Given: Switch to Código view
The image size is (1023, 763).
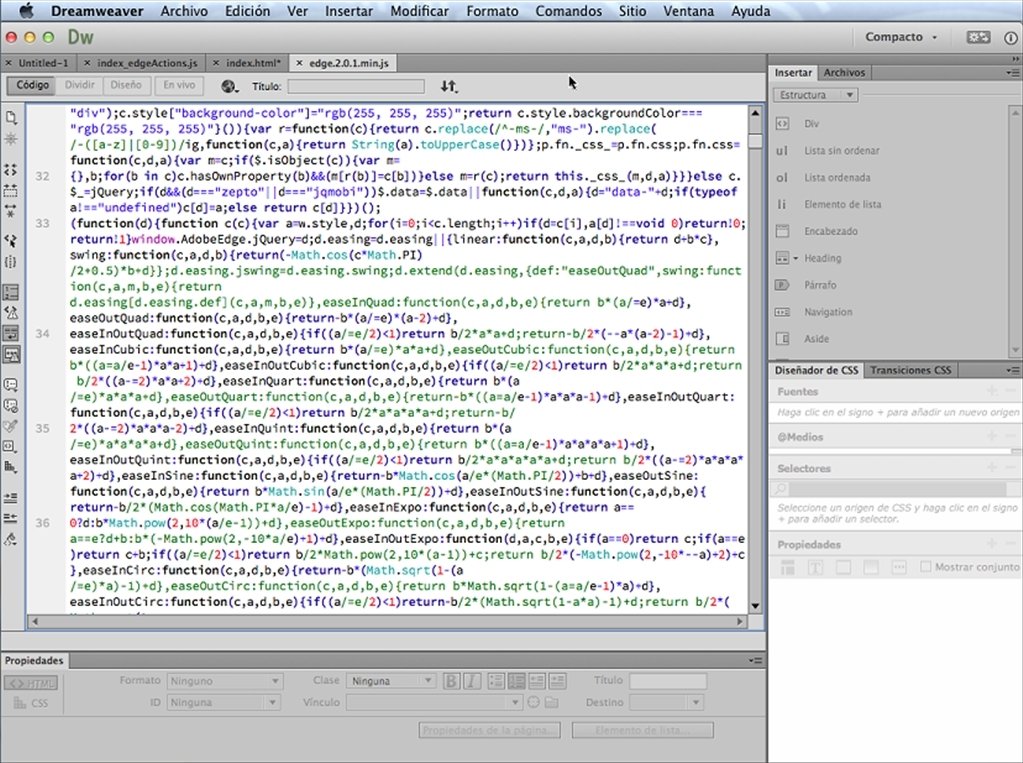Looking at the screenshot, I should (32, 86).
